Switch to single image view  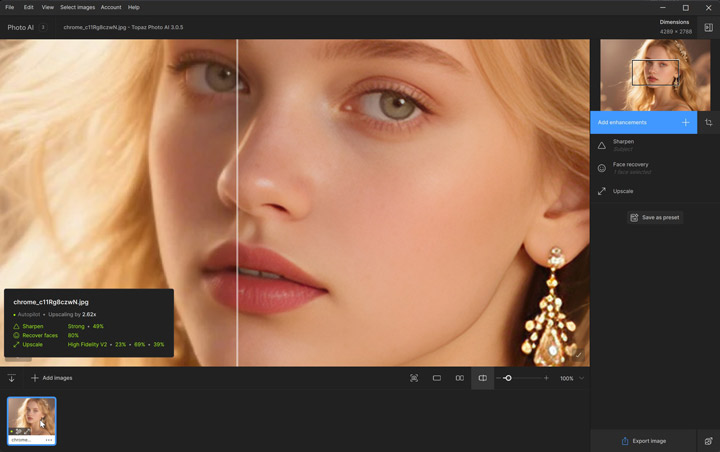pyautogui.click(x=437, y=378)
